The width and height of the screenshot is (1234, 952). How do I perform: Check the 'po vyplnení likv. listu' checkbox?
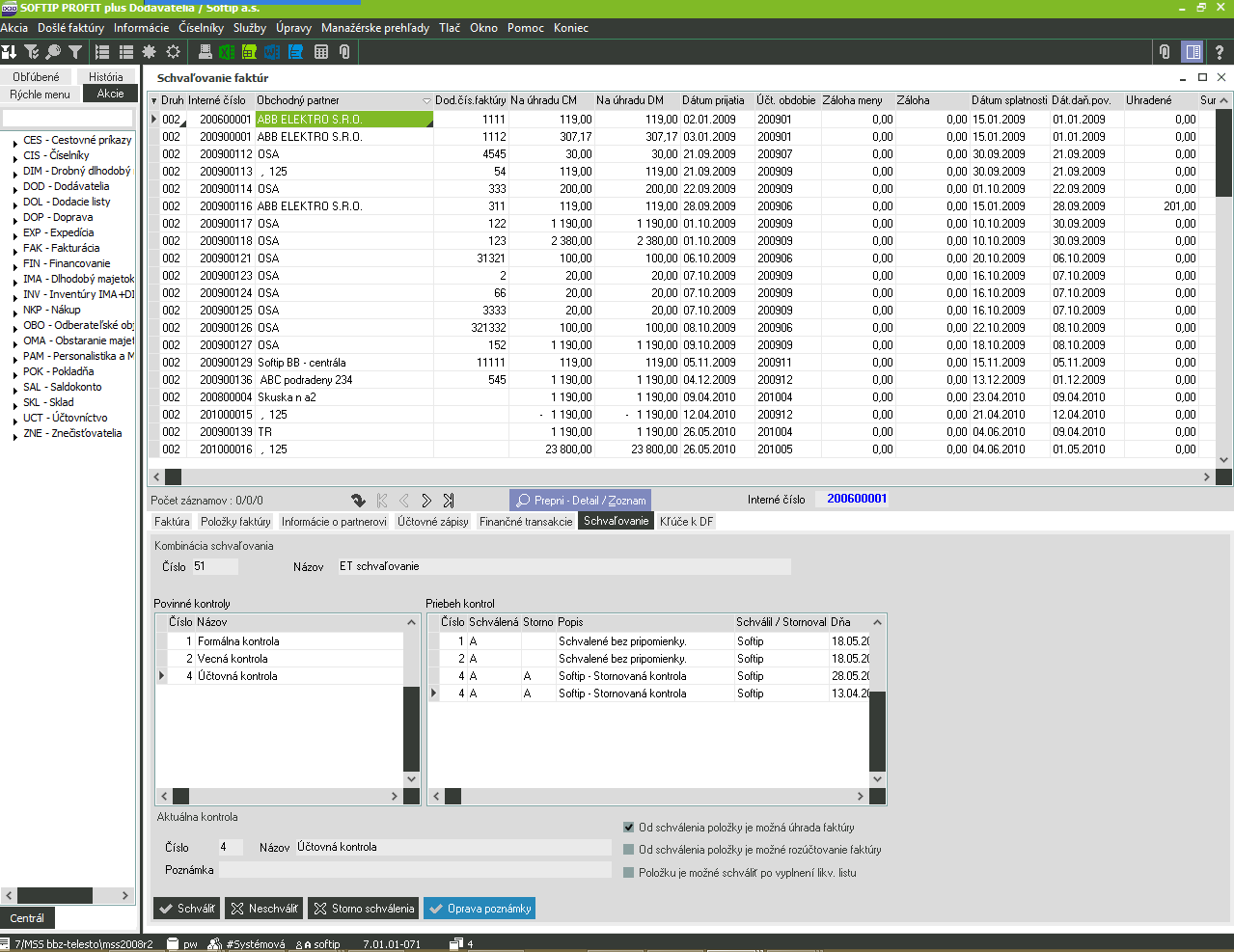pyautogui.click(x=629, y=873)
